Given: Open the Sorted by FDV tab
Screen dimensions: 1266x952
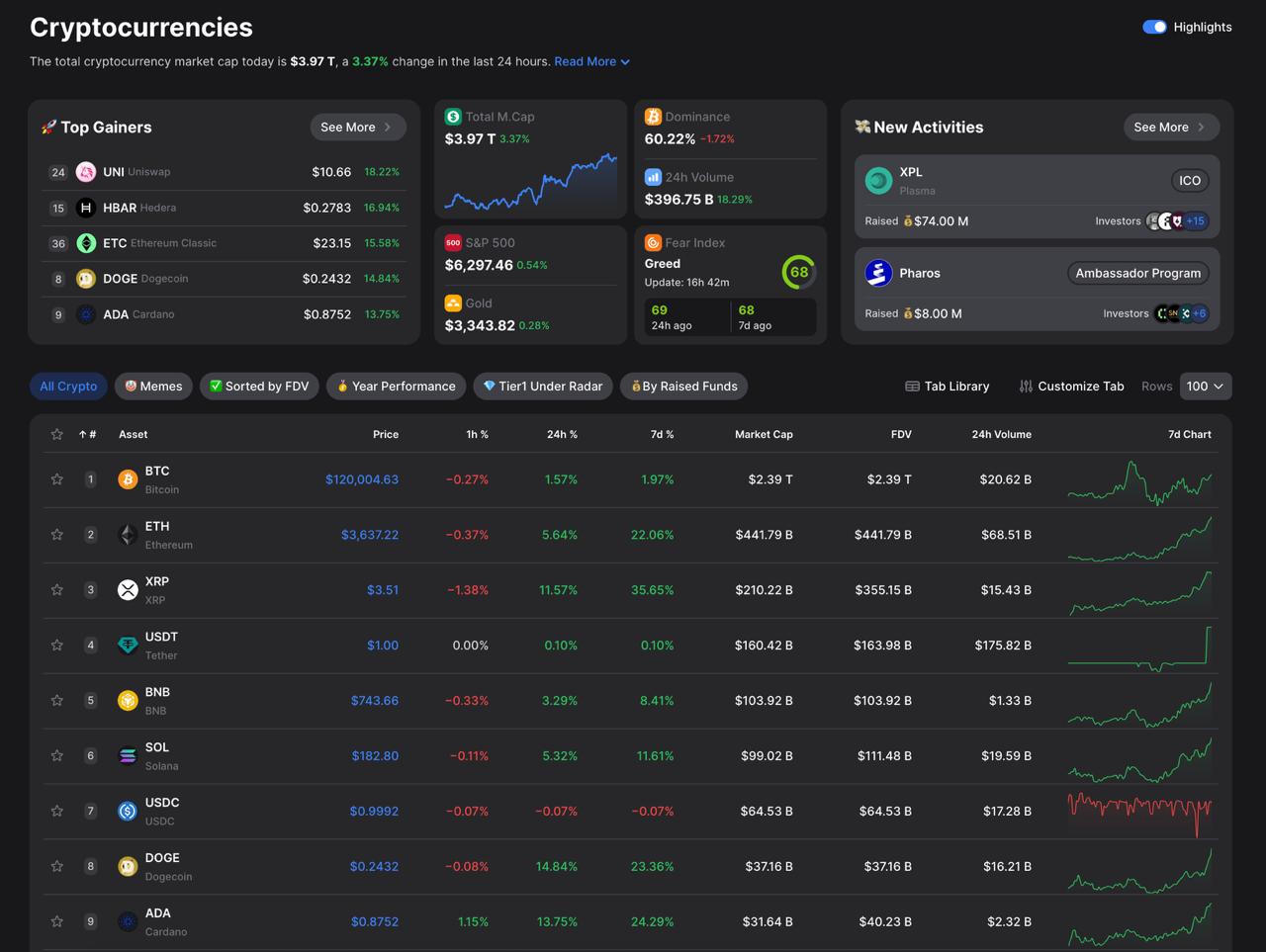Looking at the screenshot, I should 259,387.
